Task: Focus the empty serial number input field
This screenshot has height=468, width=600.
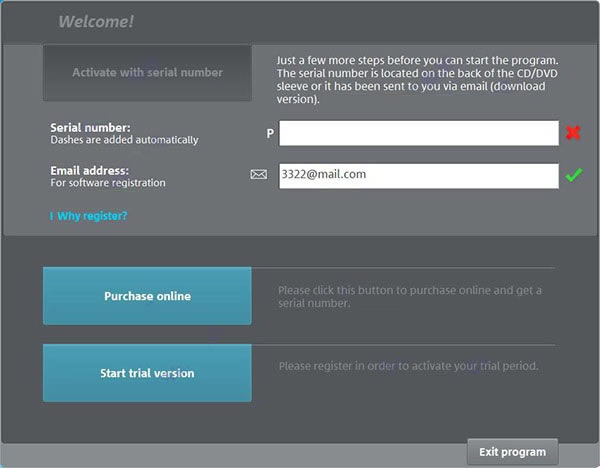Action: pyautogui.click(x=418, y=133)
